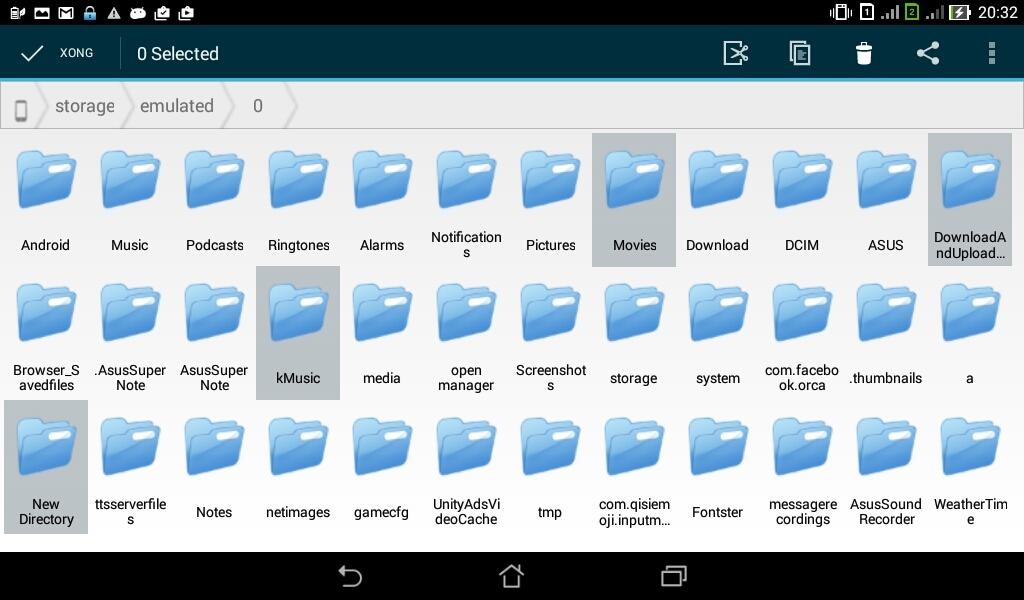This screenshot has width=1024, height=600.
Task: Tap the recent apps button
Action: point(673,576)
